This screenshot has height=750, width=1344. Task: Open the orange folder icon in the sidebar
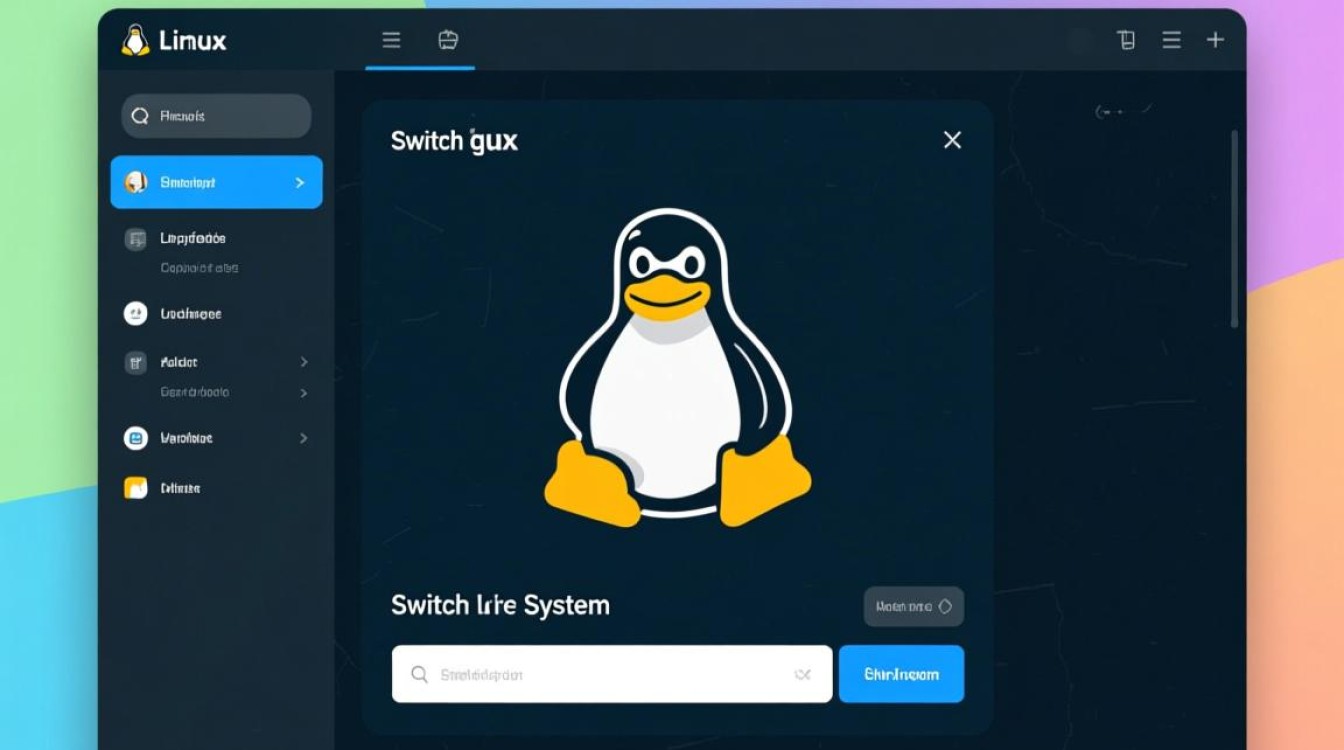137,487
